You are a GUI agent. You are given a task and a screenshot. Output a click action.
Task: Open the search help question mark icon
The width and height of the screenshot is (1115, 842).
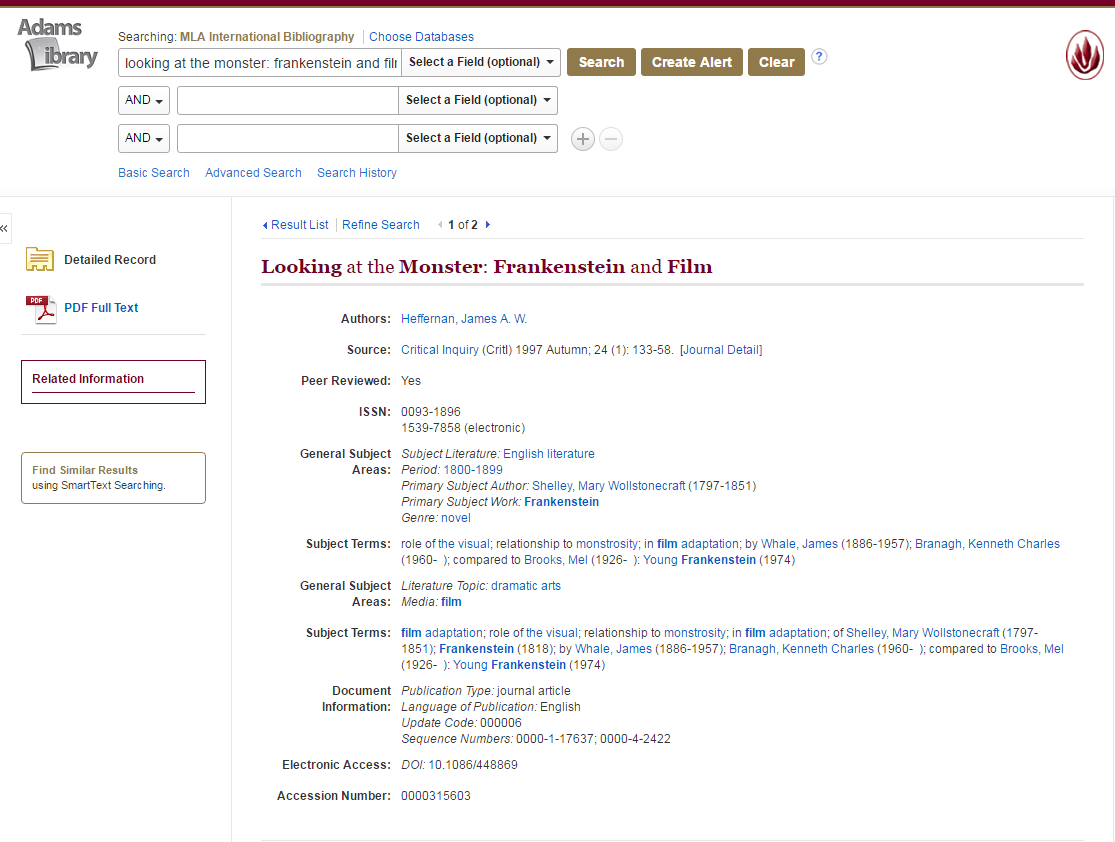(x=819, y=57)
